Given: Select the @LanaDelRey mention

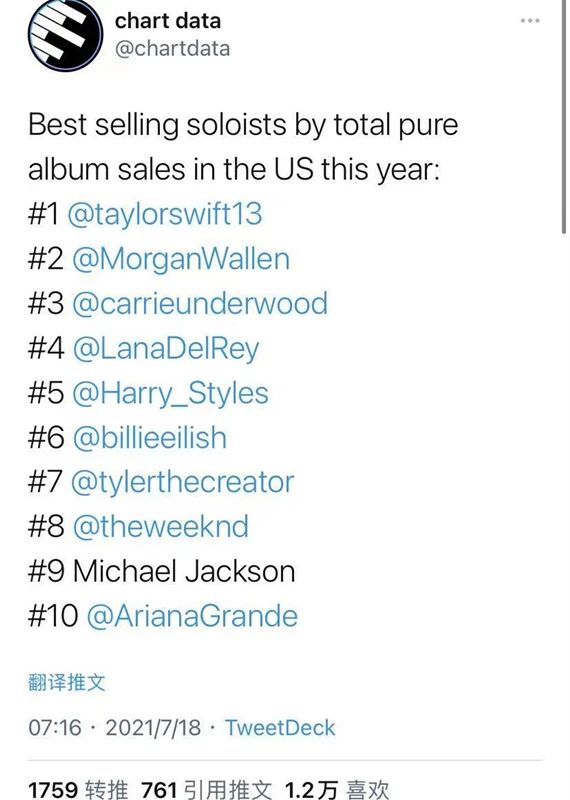Looking at the screenshot, I should [166, 349].
